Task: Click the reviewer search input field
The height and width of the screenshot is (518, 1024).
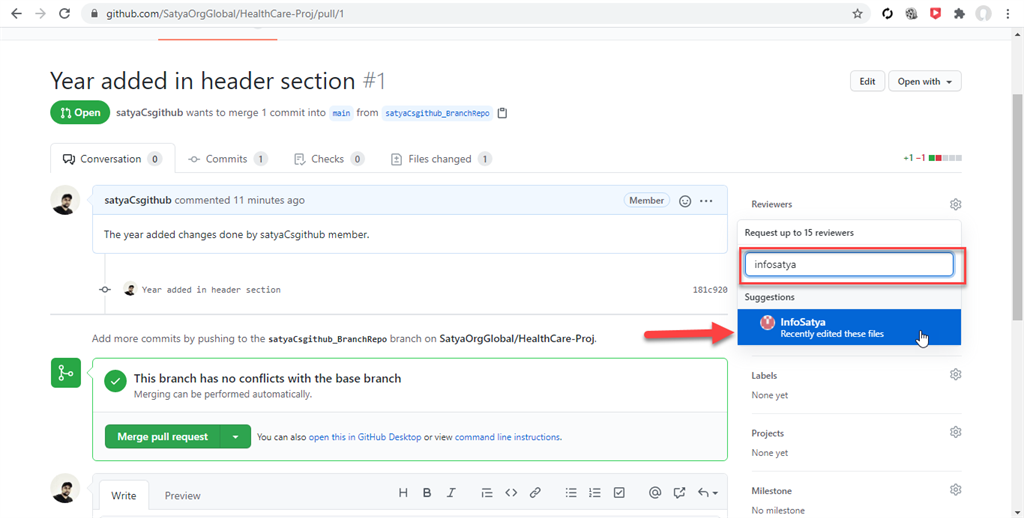Action: 849,265
